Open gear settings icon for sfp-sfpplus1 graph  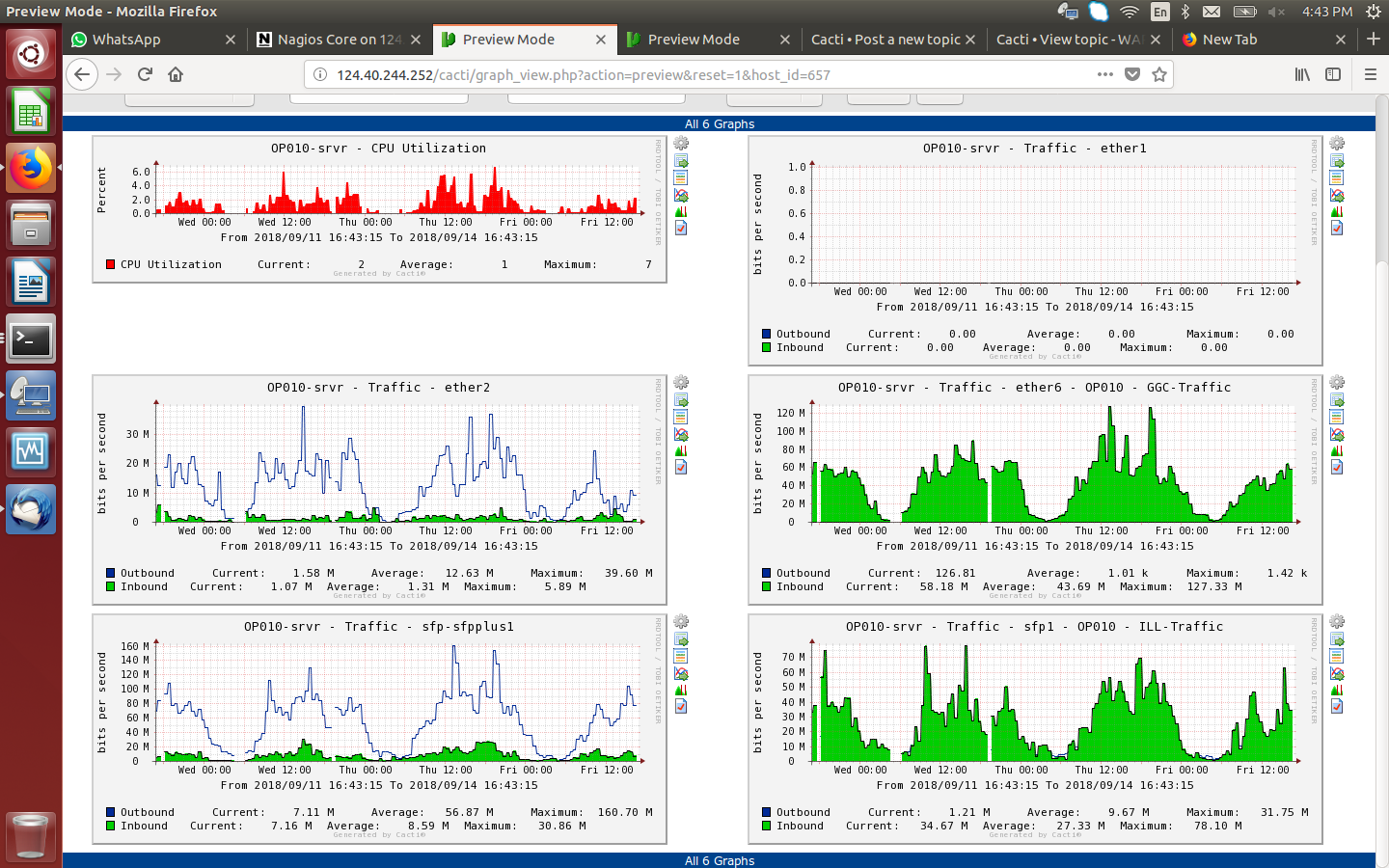tap(681, 621)
